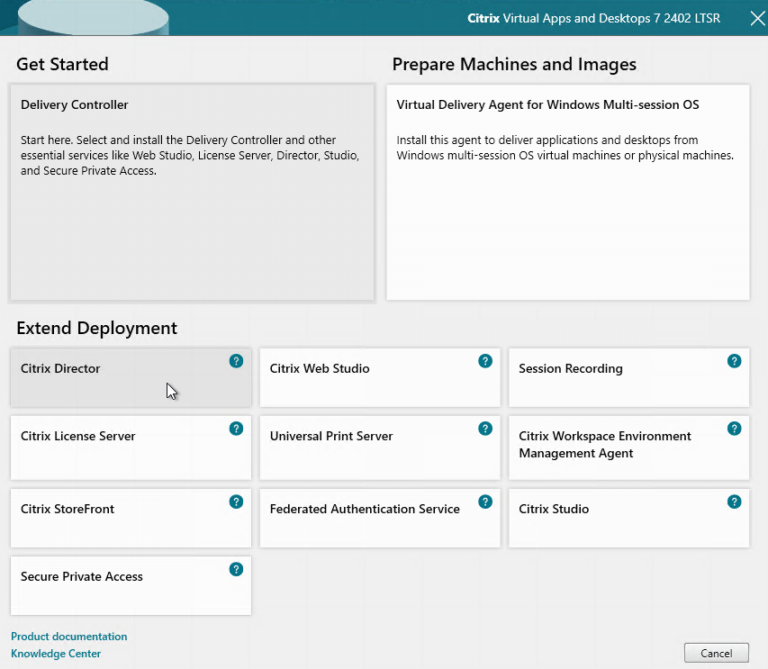768x669 pixels.
Task: Open the Knowledge Center link
Action: pos(56,654)
